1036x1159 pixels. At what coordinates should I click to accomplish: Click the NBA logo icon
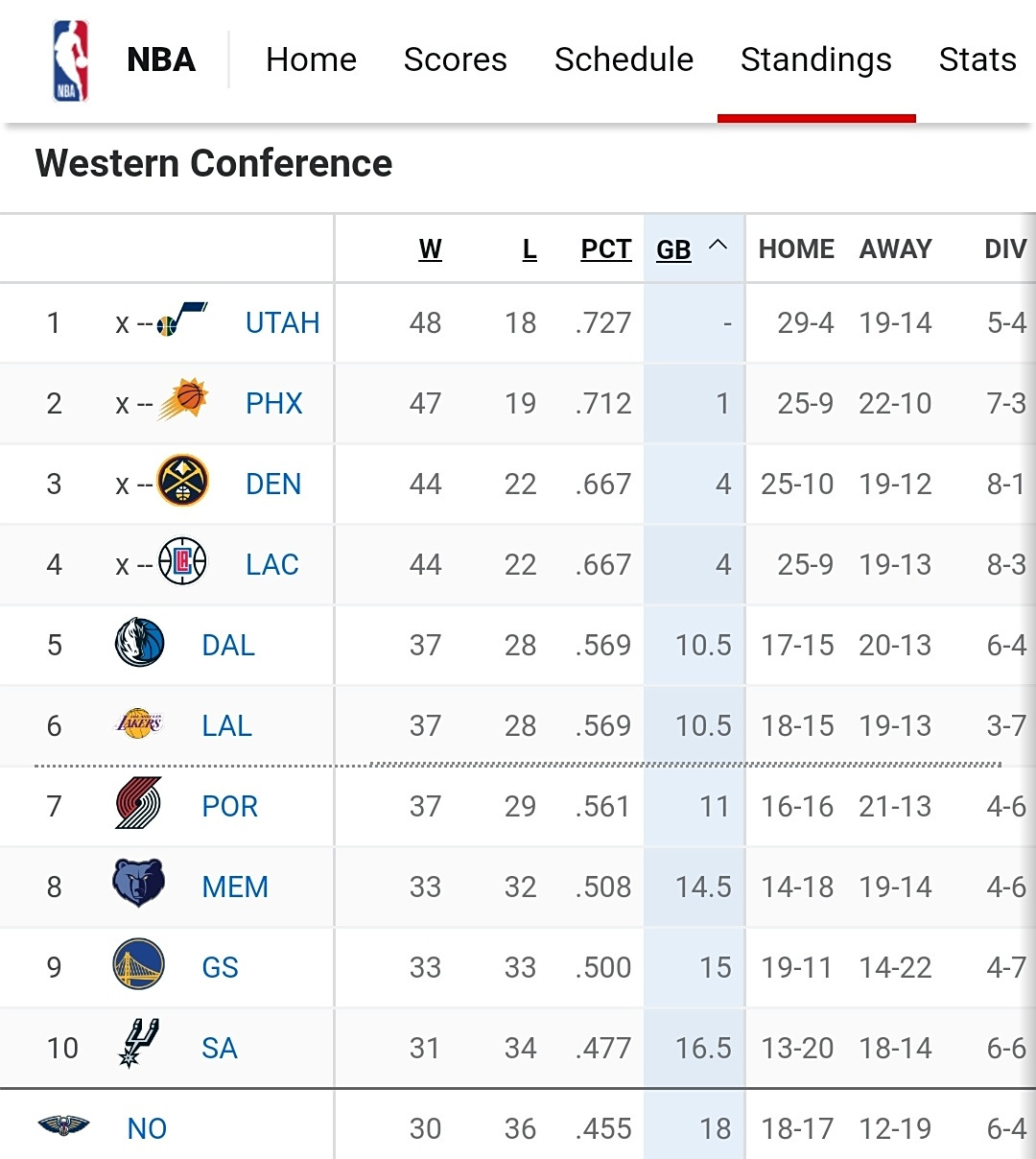[x=71, y=60]
